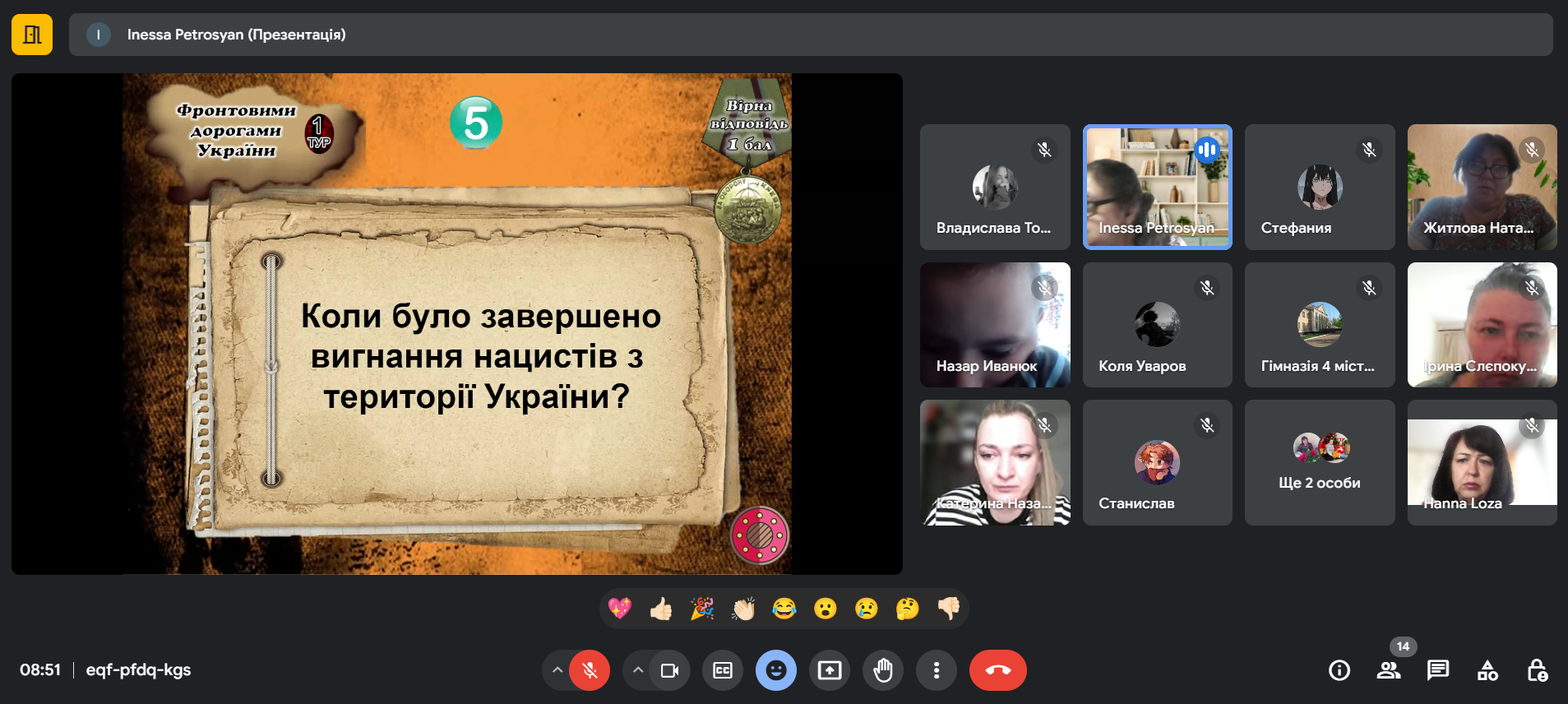The image size is (1568, 704).
Task: Send the thumbs up reaction
Action: [x=661, y=609]
